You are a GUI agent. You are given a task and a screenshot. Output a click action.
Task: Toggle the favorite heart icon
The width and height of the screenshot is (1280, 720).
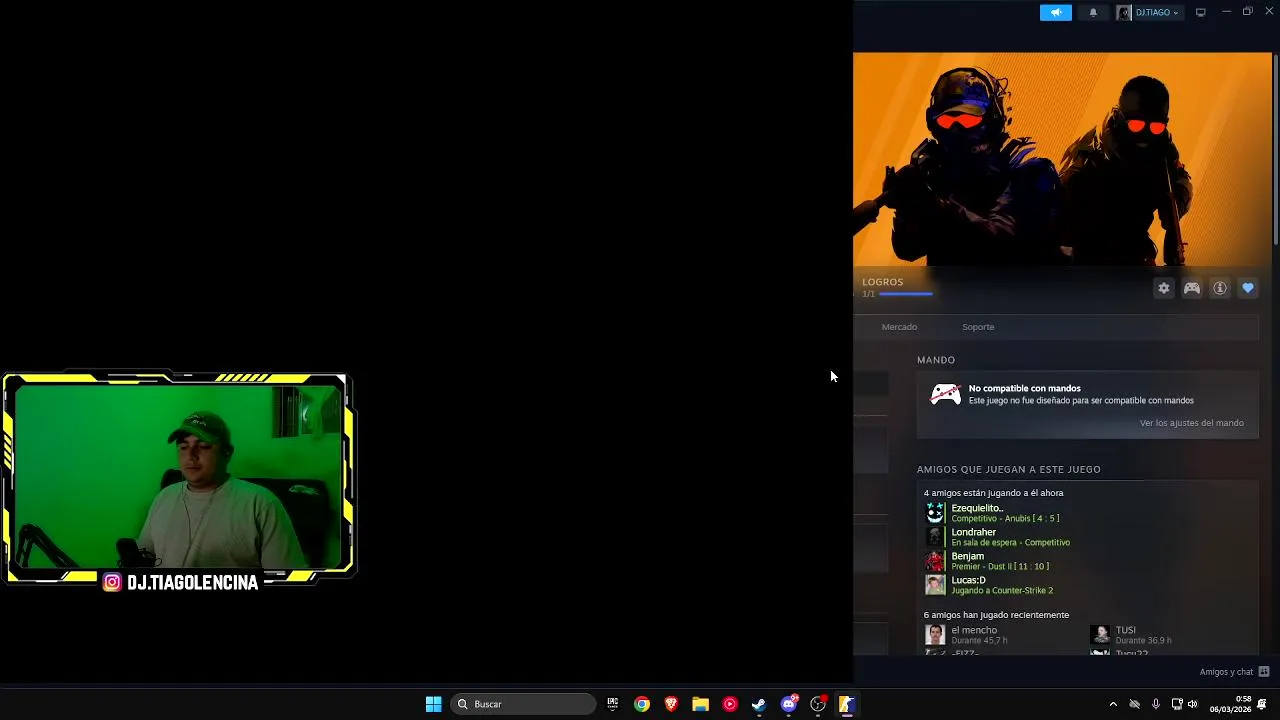(1248, 288)
